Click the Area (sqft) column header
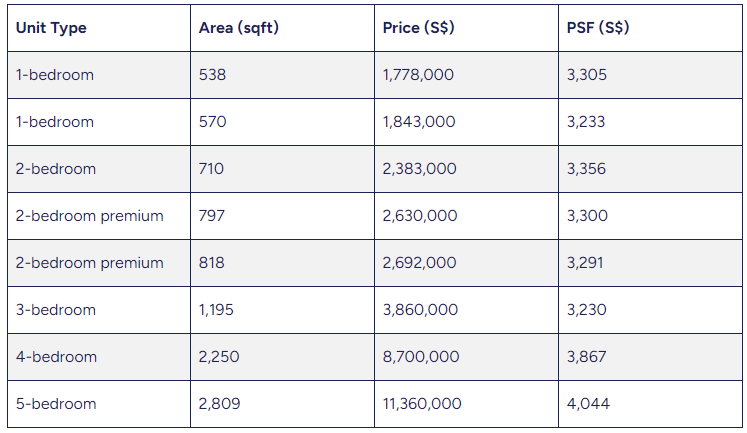The height and width of the screenshot is (433, 747). (238, 28)
